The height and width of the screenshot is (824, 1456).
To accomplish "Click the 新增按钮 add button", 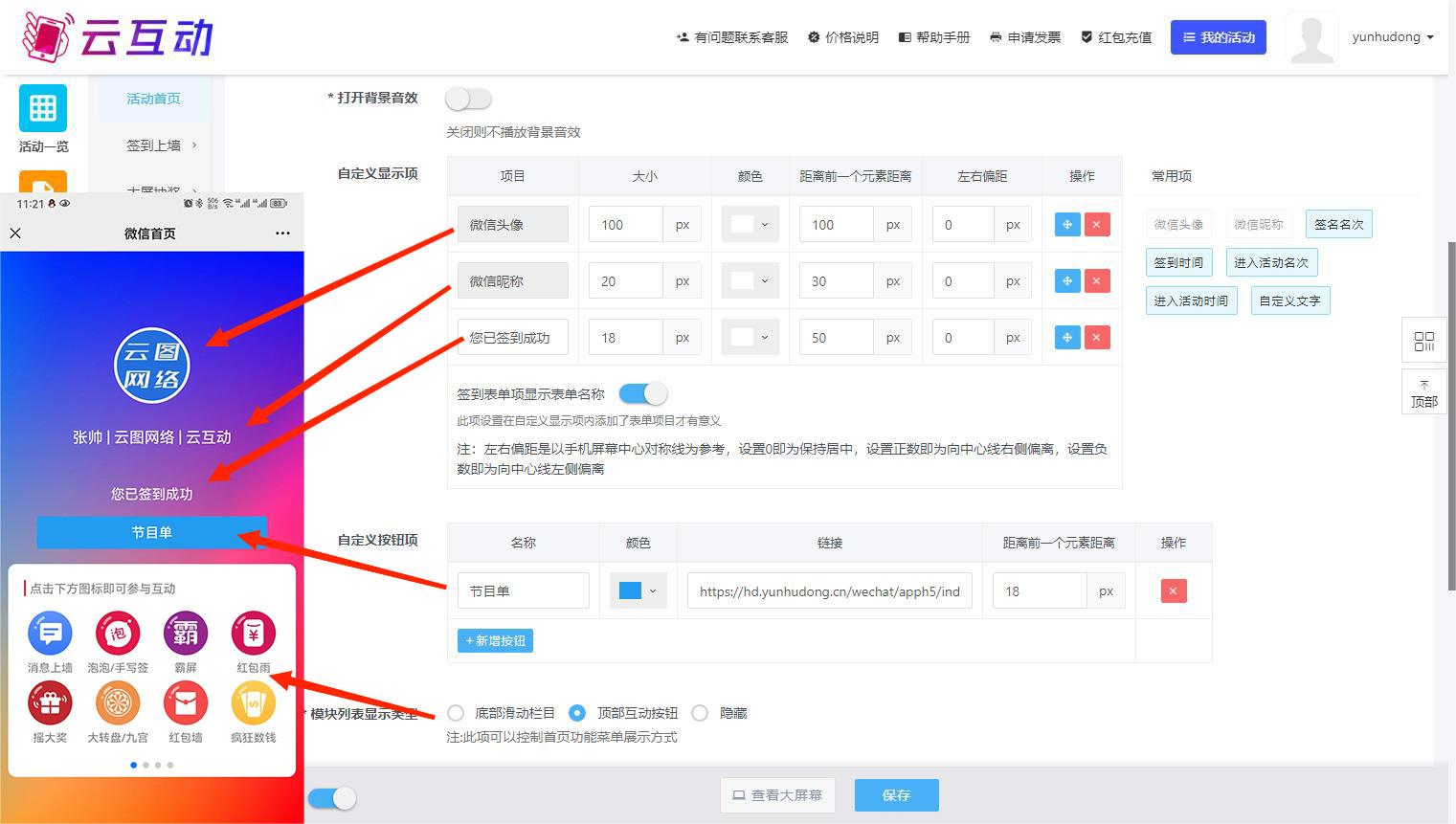I will [495, 641].
